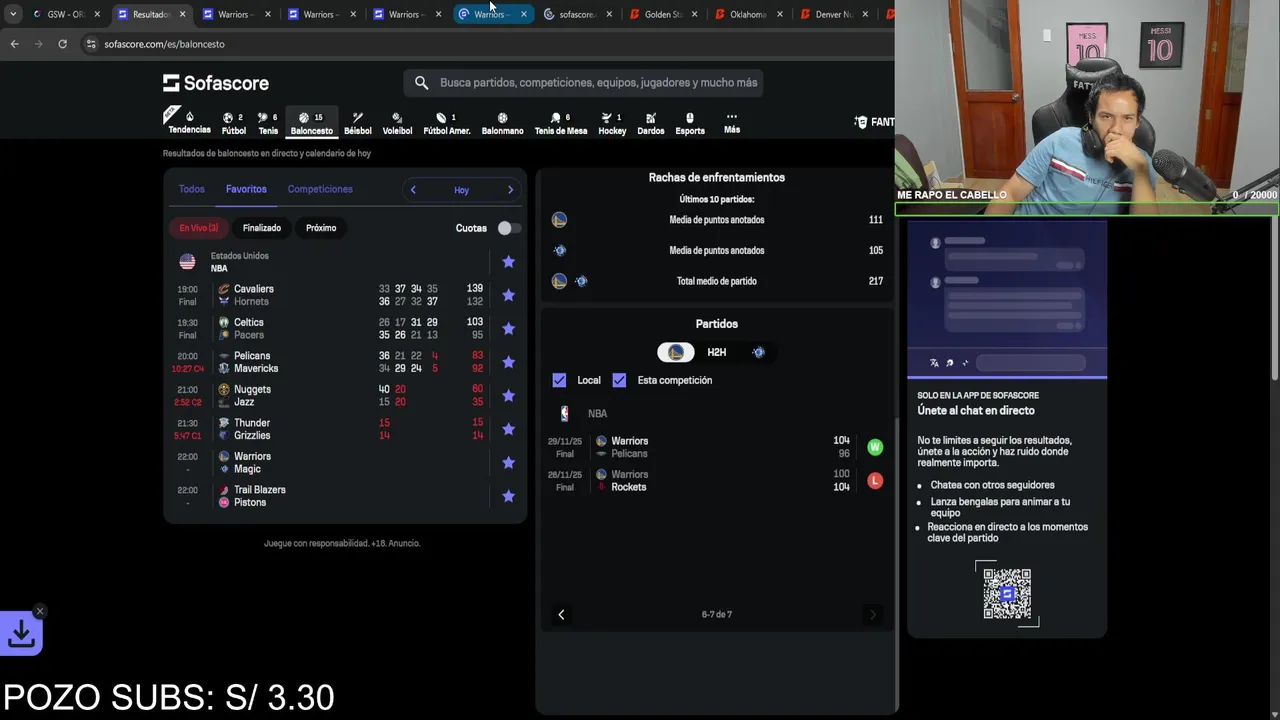Click the Sofascore app QR code

[x=1007, y=594]
